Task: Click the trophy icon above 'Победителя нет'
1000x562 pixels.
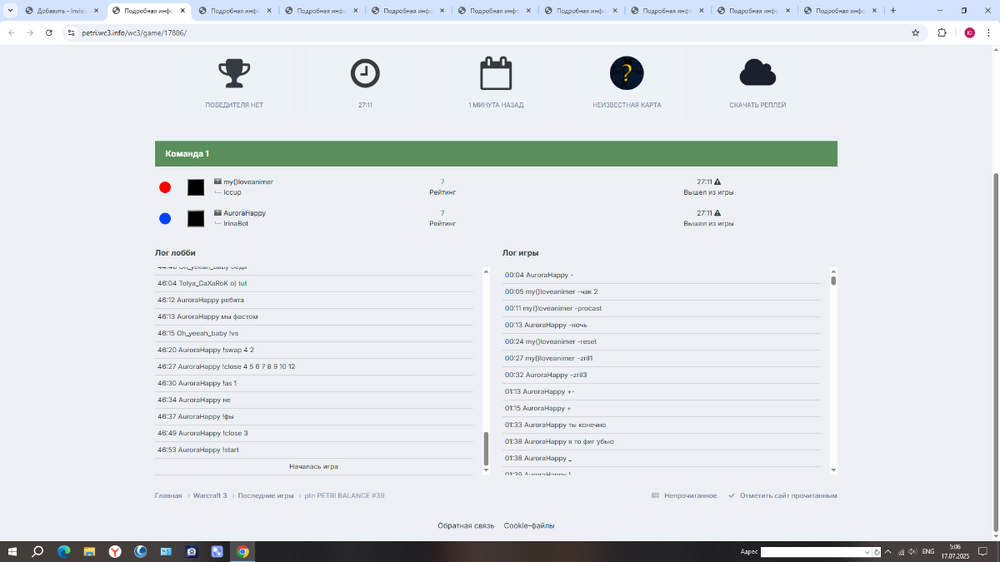Action: click(x=234, y=73)
